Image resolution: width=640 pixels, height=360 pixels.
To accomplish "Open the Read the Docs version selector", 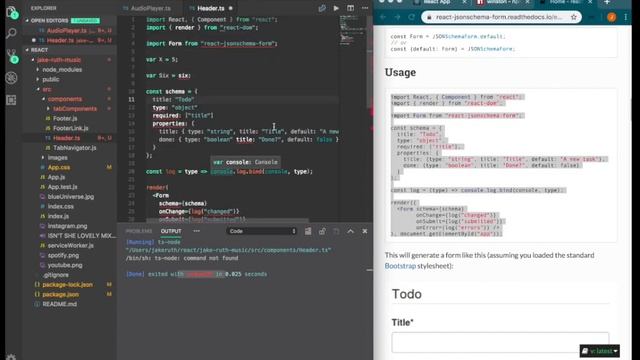I will click(599, 351).
